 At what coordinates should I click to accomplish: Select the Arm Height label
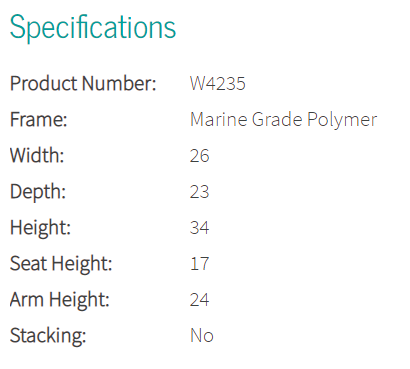(x=60, y=300)
